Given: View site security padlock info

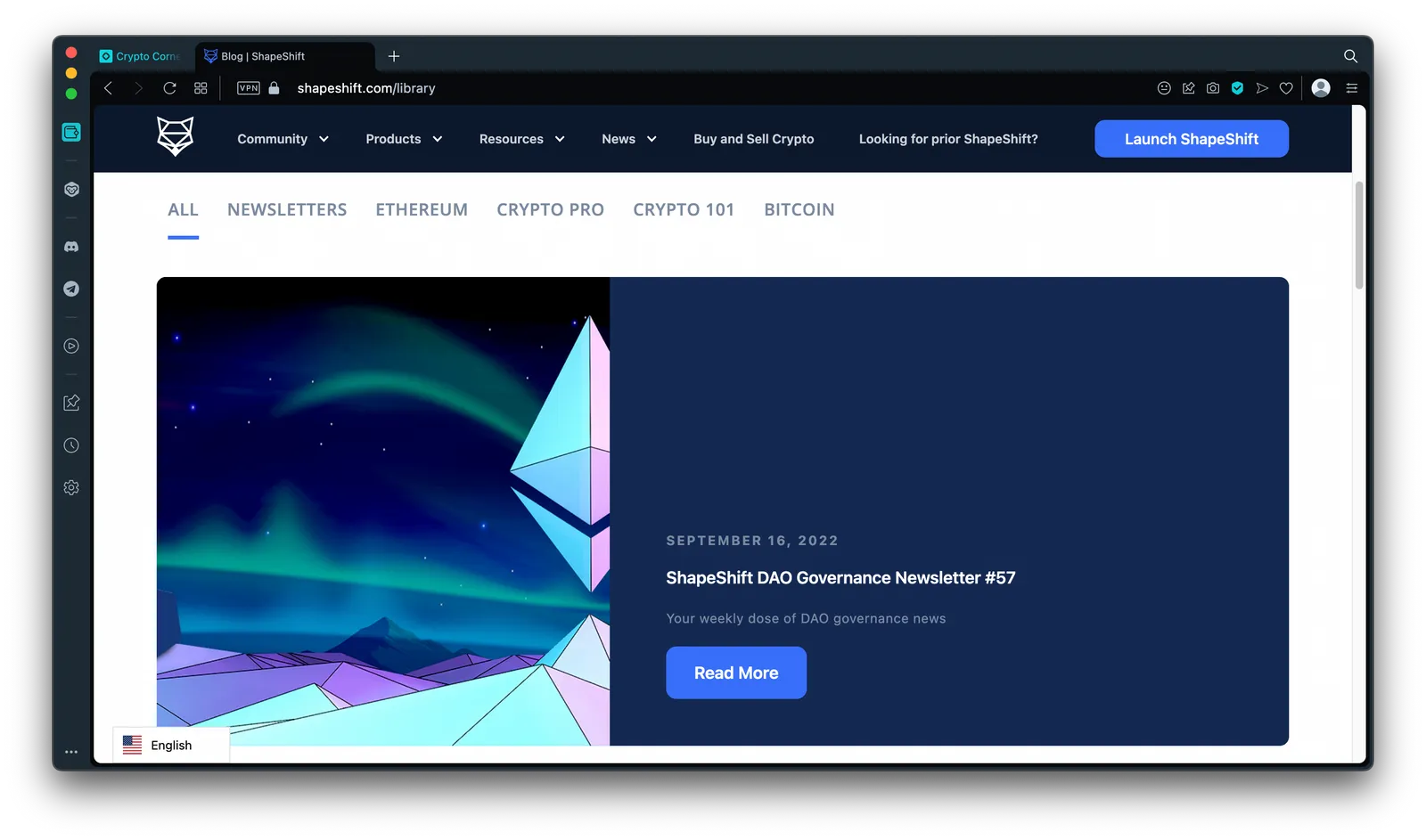Looking at the screenshot, I should [275, 88].
